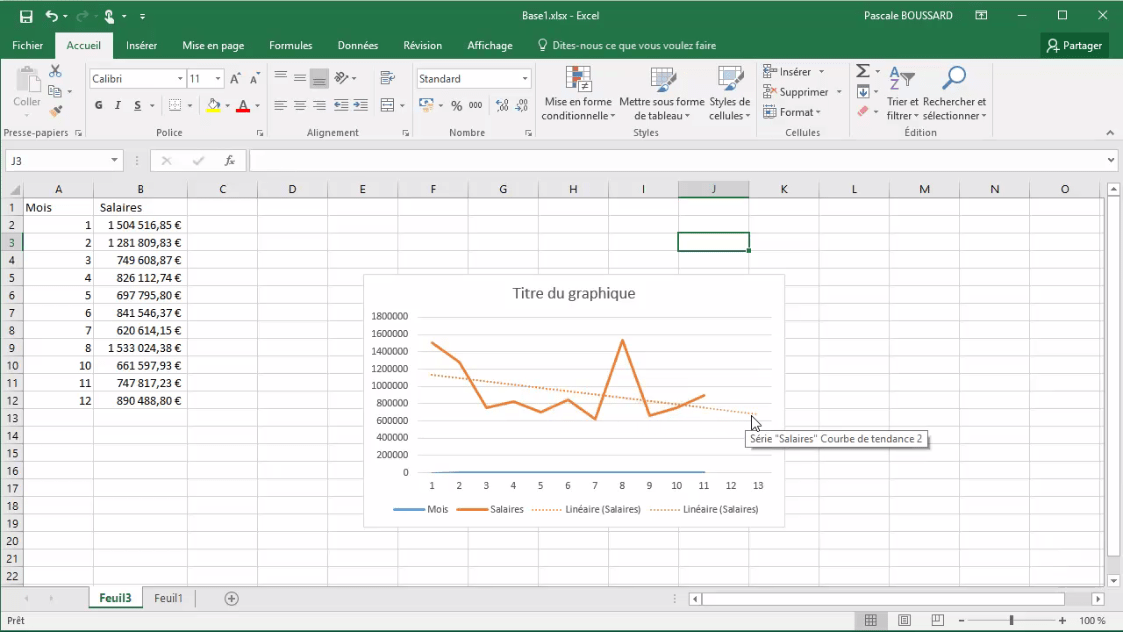Viewport: 1123px width, 632px height.
Task: Open the Standard number format dropdown
Action: pyautogui.click(x=525, y=77)
